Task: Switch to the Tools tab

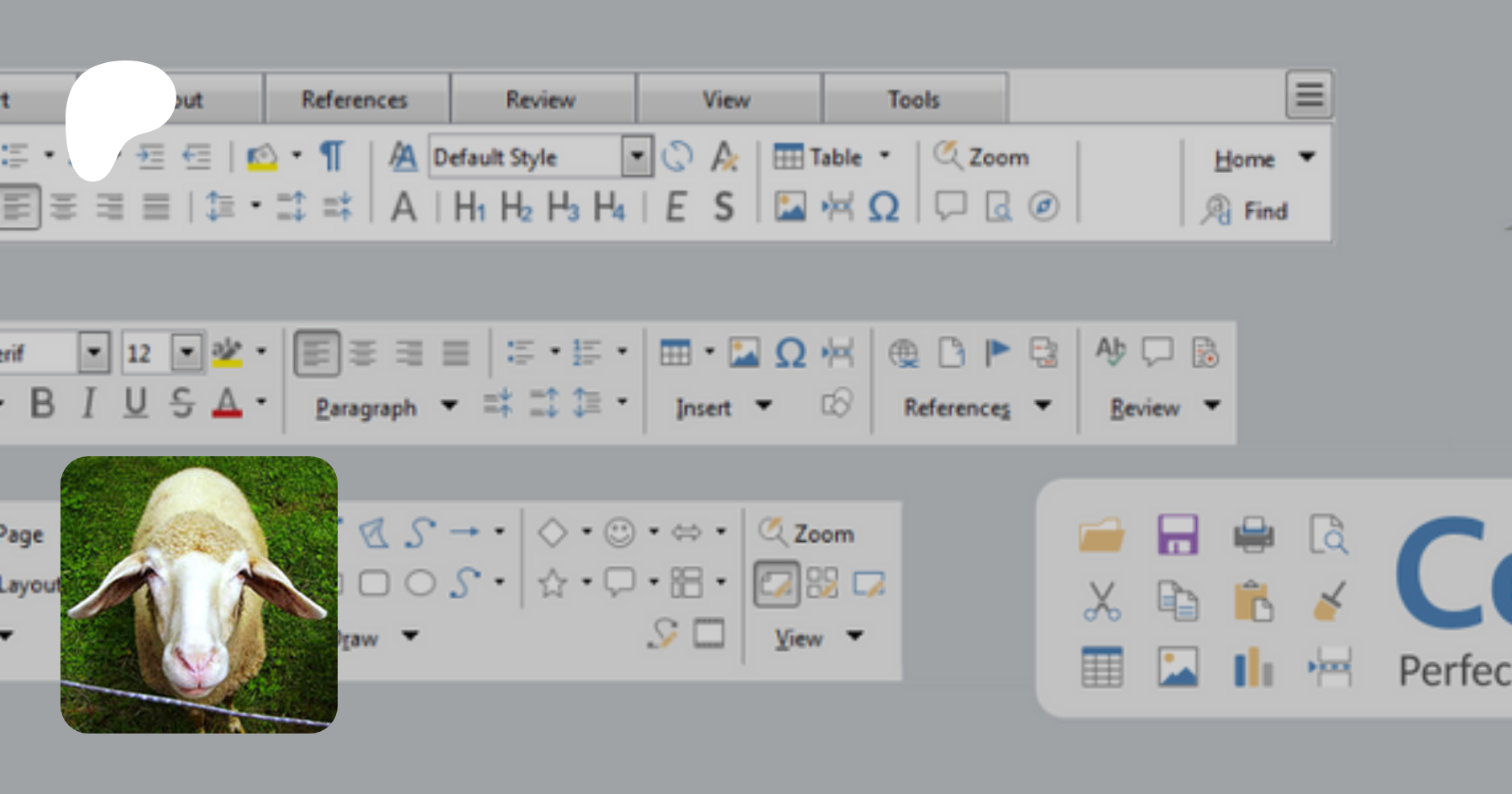Action: pos(914,99)
